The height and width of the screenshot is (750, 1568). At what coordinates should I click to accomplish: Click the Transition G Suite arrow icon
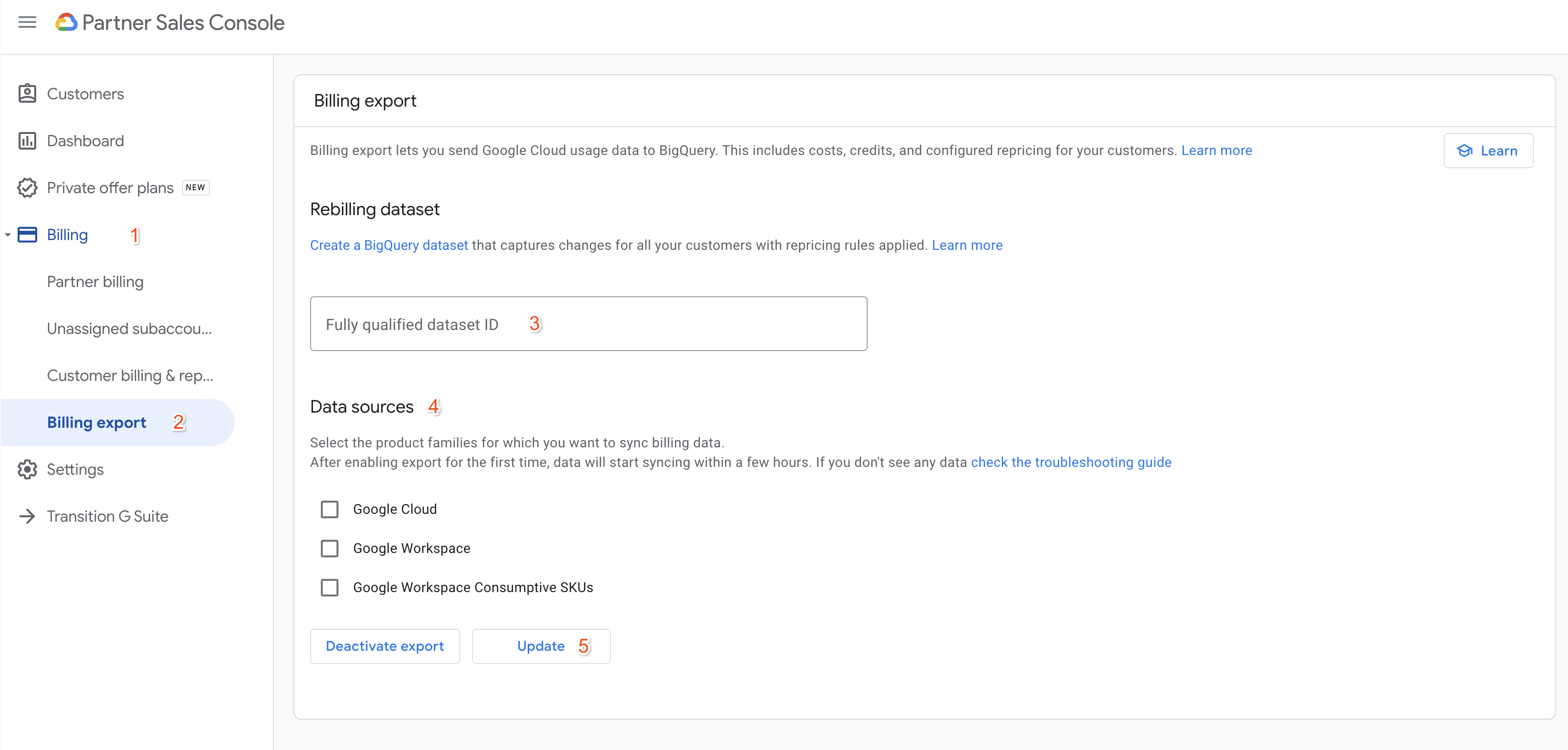coord(28,516)
